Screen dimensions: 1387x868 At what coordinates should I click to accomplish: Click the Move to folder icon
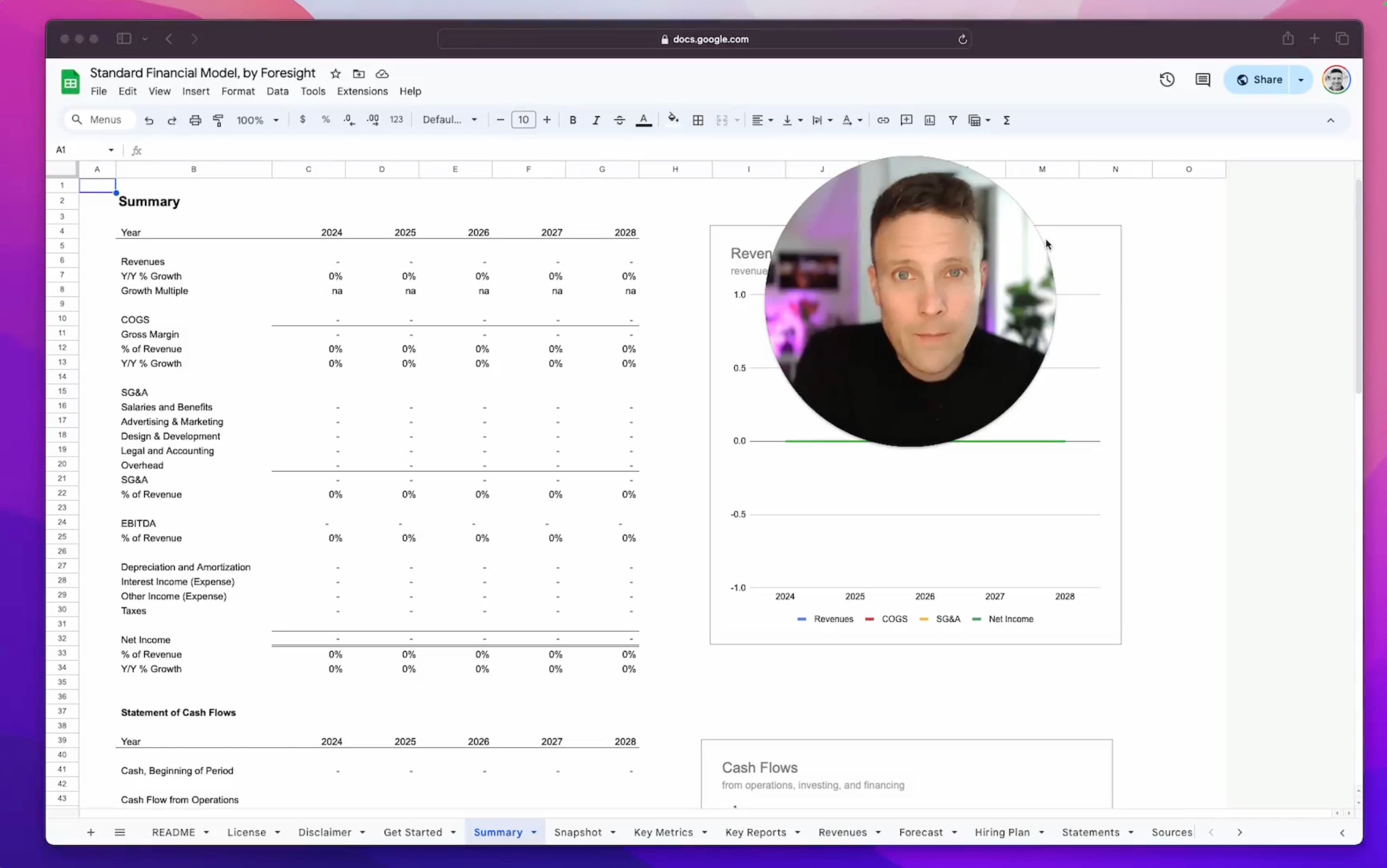(x=359, y=74)
